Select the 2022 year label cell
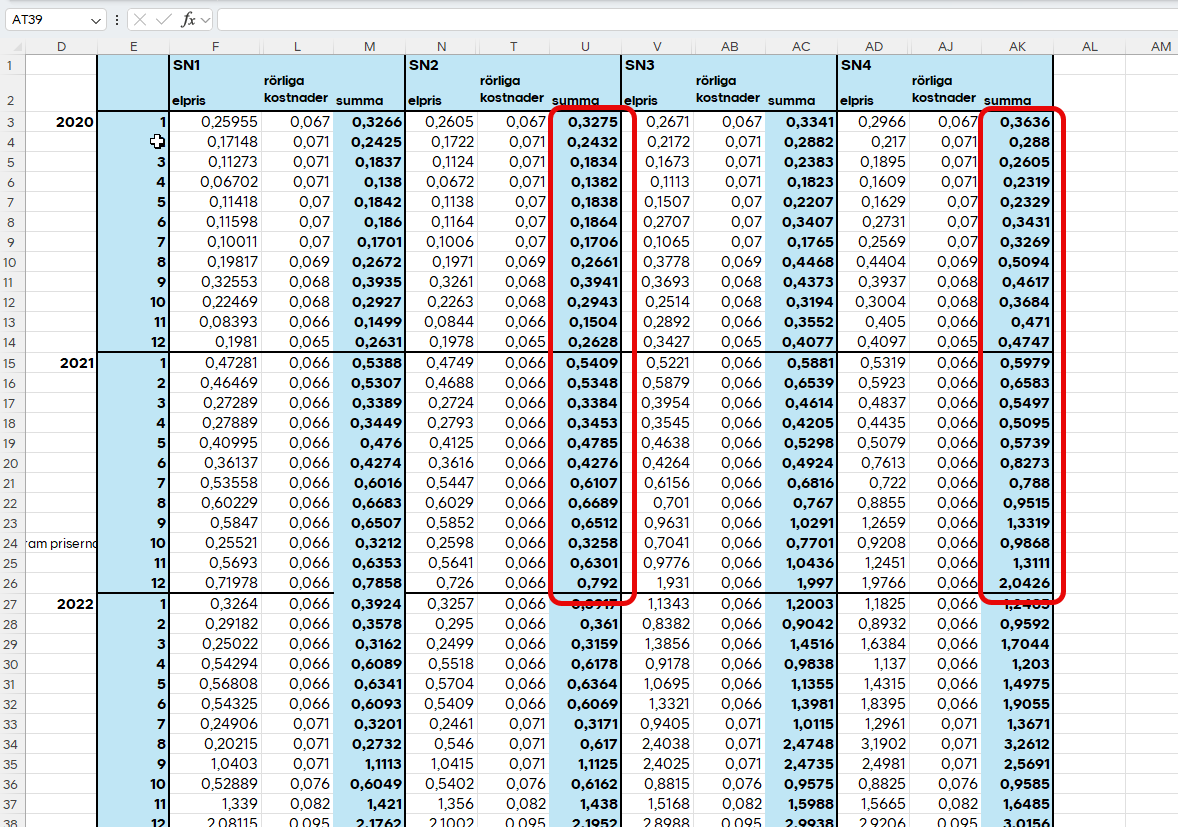This screenshot has height=827, width=1178. coord(62,603)
